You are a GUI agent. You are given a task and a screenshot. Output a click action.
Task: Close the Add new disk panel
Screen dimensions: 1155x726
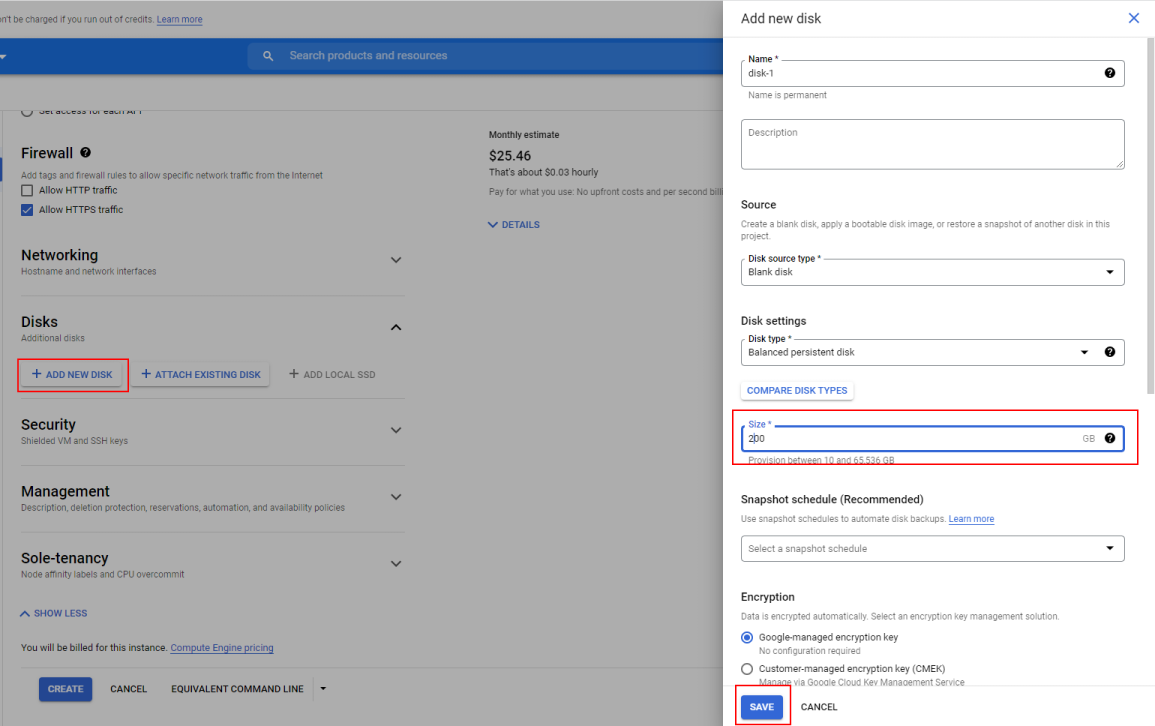(x=1133, y=18)
